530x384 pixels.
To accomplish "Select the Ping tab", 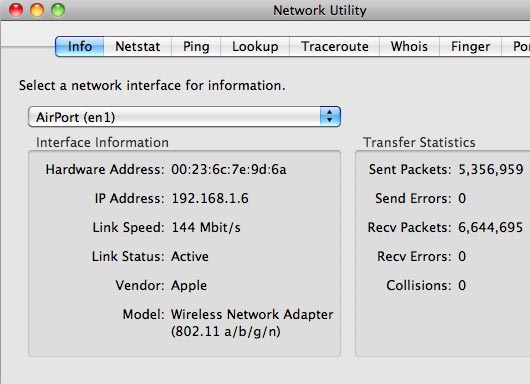I will coord(196,46).
